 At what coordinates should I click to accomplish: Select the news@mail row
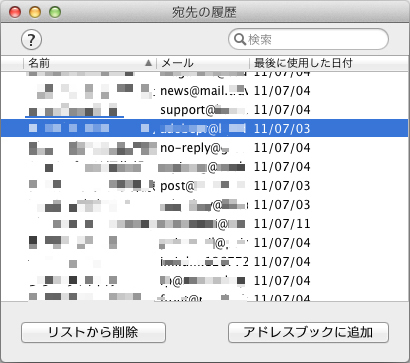coord(205,91)
